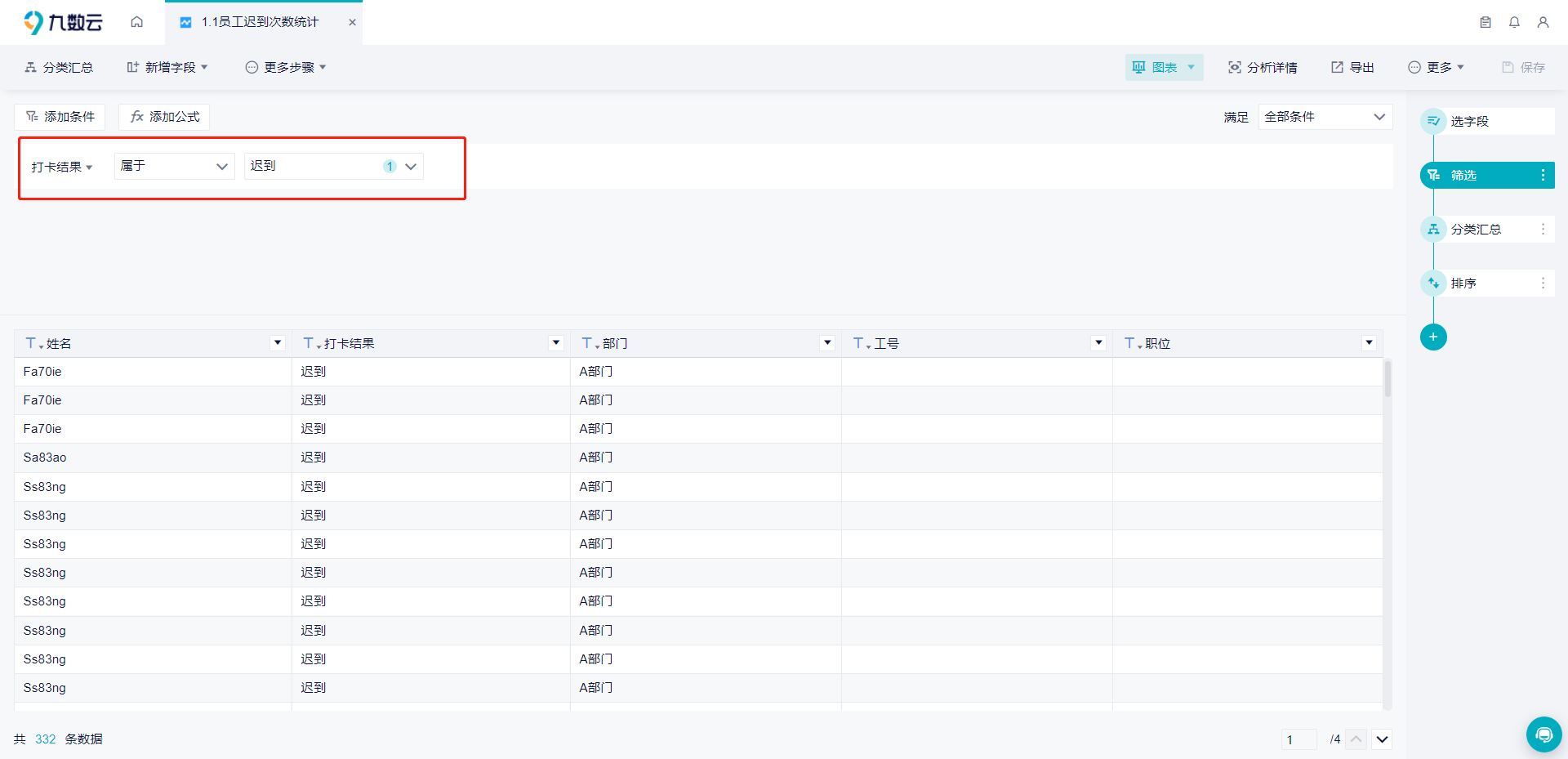
Task: Open the 职位 column menu arrow
Action: [x=1369, y=343]
